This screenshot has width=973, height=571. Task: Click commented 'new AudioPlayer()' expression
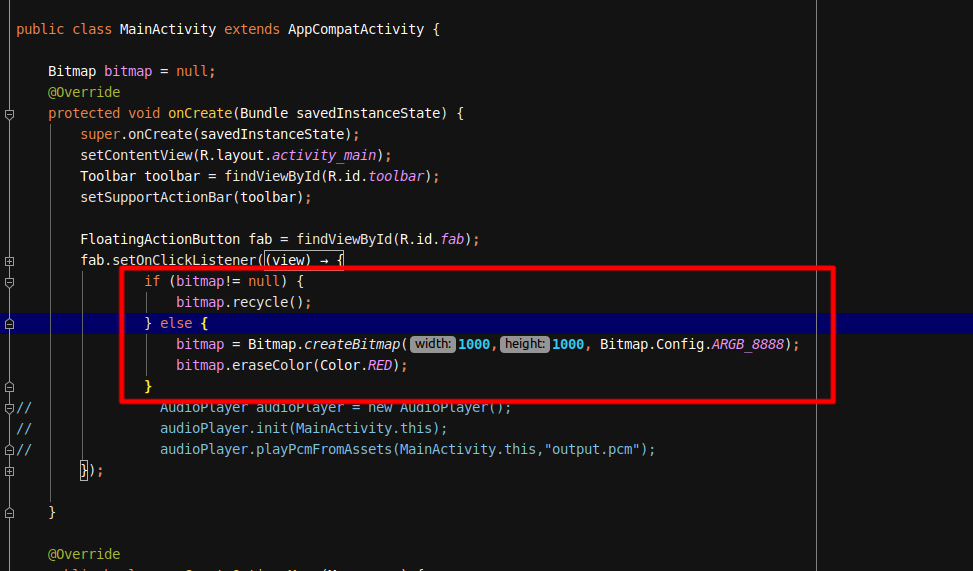point(436,408)
